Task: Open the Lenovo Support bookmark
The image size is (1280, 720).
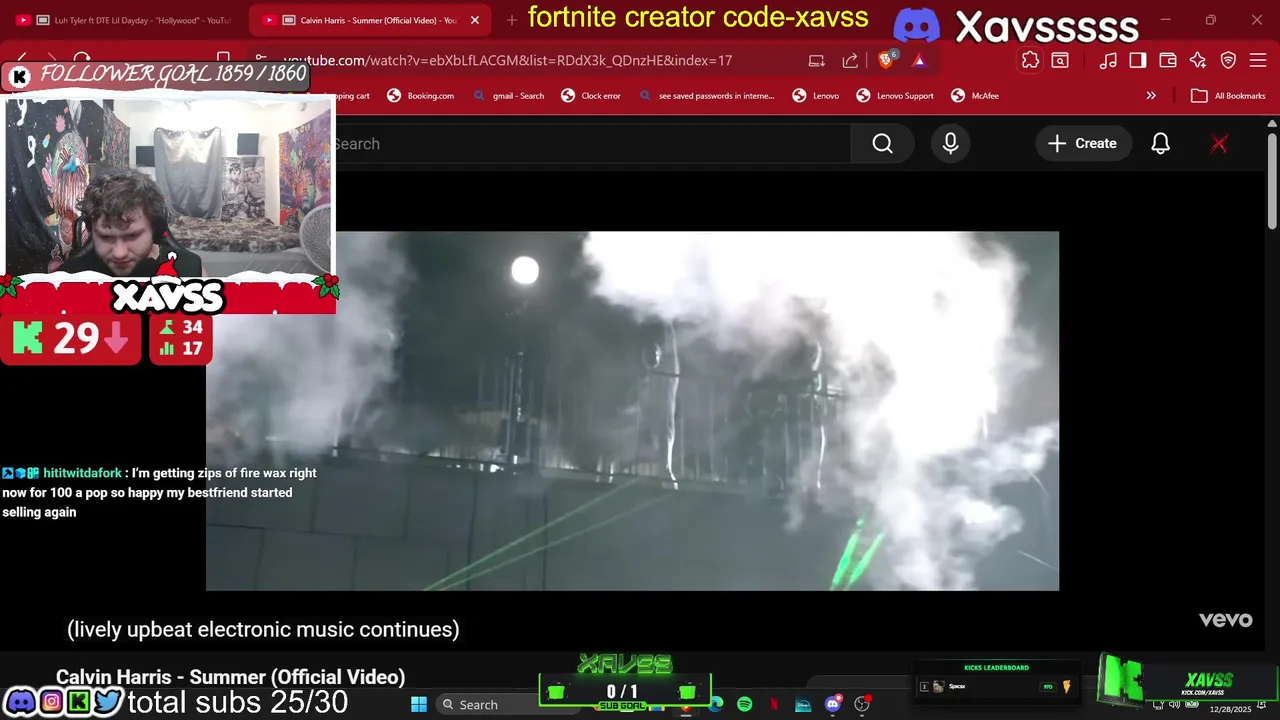Action: pyautogui.click(x=895, y=96)
